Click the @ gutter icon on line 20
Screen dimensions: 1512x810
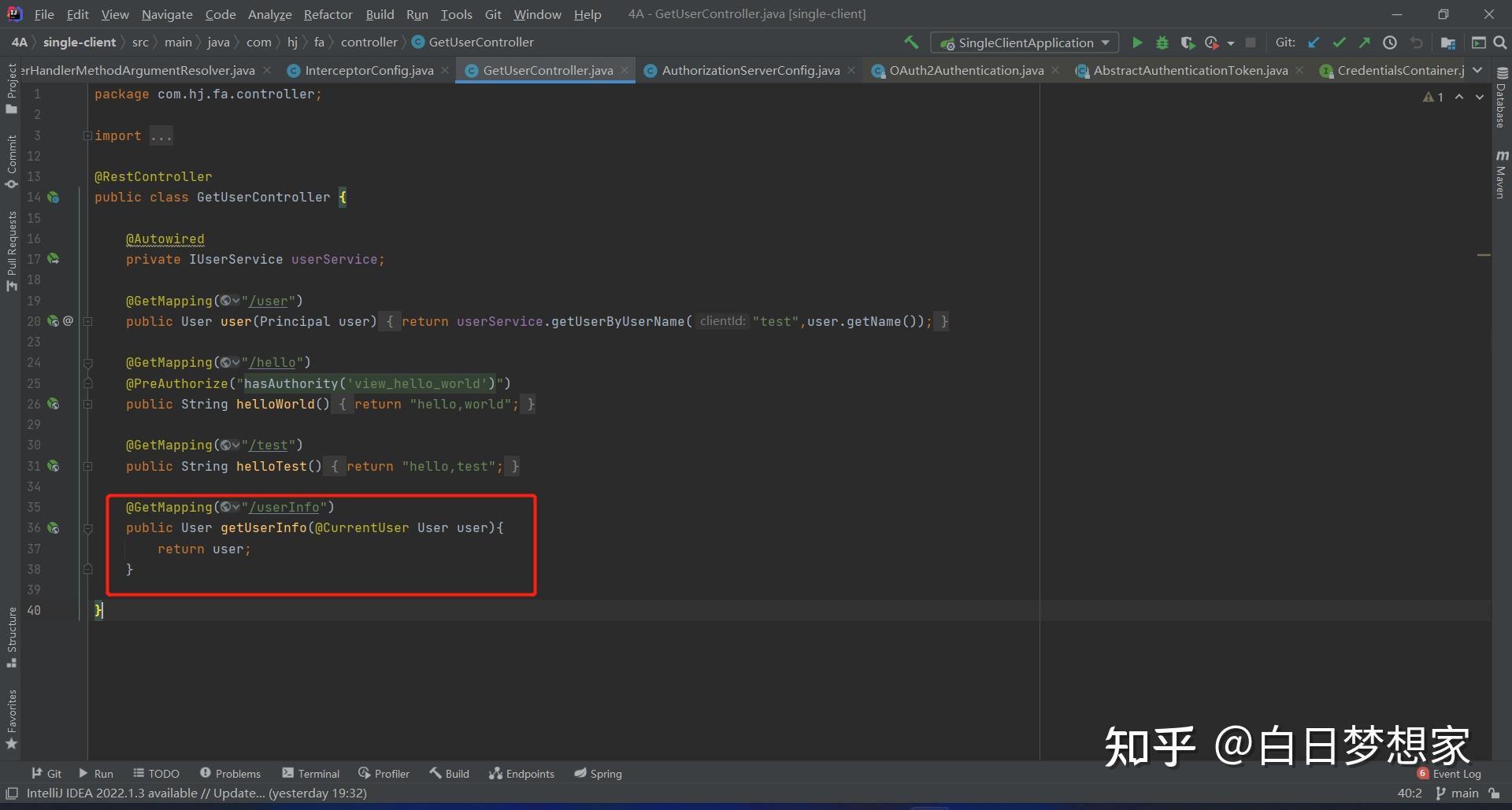click(x=69, y=321)
